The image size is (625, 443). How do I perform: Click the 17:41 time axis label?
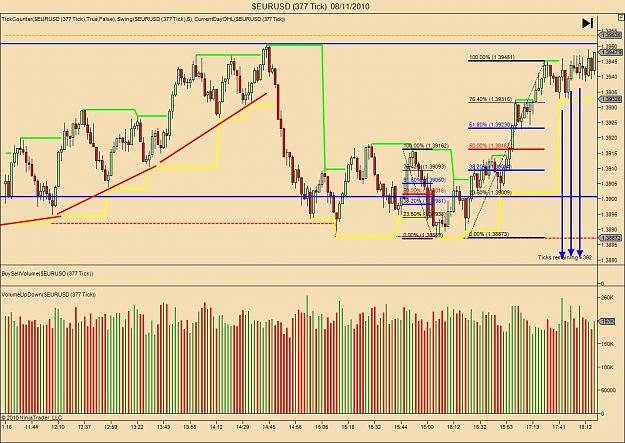(x=559, y=427)
